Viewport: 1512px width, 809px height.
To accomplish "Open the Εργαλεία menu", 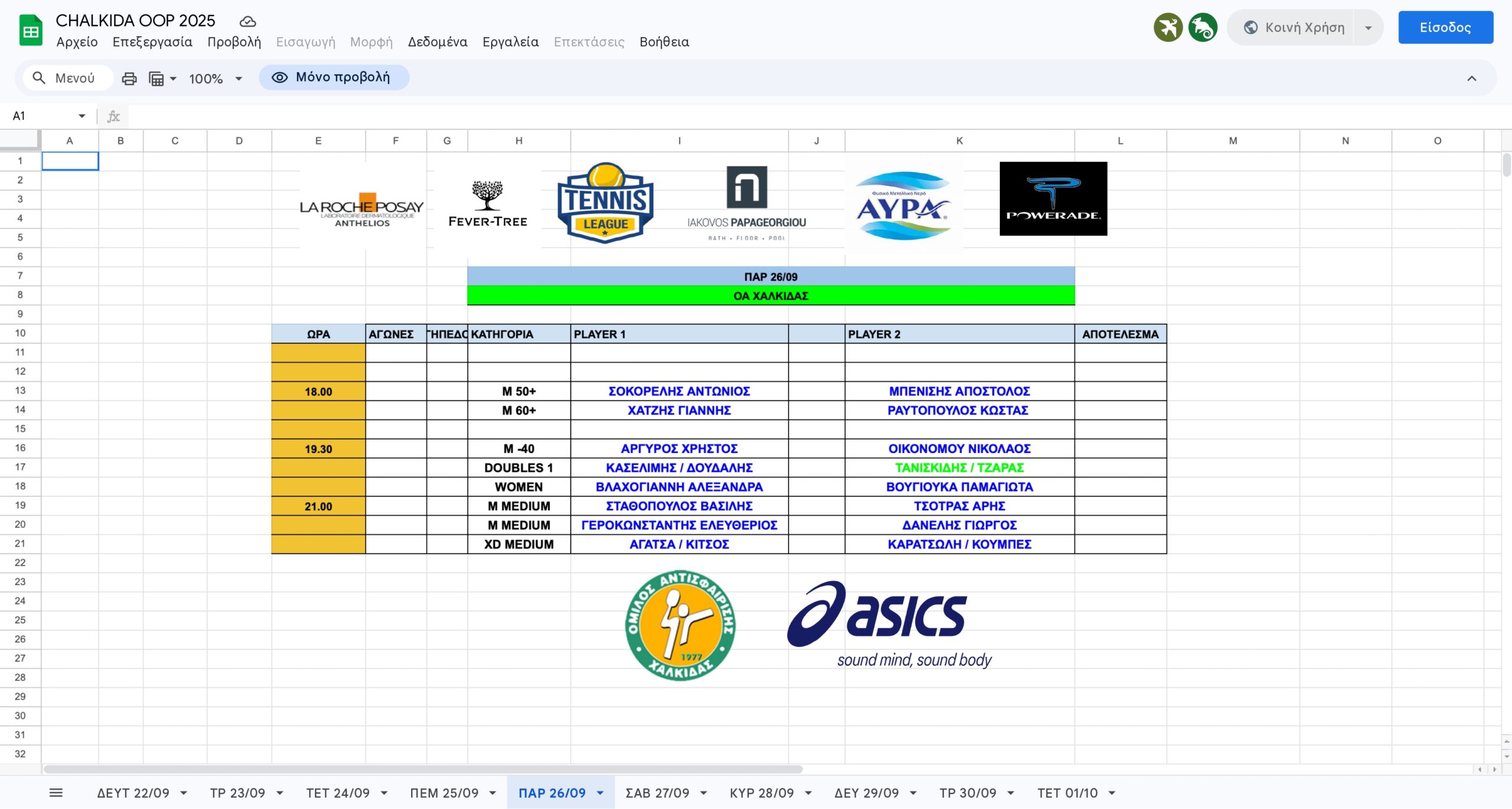I will point(510,42).
